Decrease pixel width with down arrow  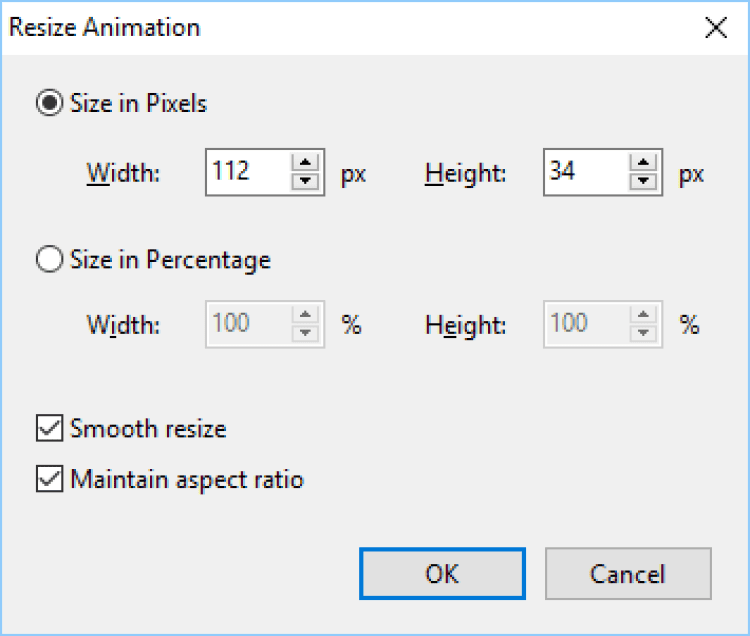[304, 182]
